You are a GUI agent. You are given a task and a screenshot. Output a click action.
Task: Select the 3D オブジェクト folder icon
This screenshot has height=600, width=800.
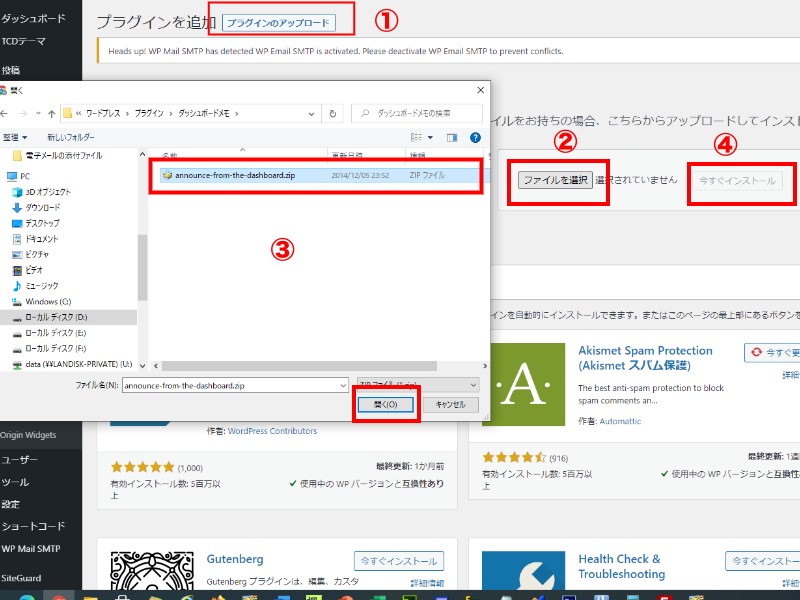pyautogui.click(x=17, y=191)
